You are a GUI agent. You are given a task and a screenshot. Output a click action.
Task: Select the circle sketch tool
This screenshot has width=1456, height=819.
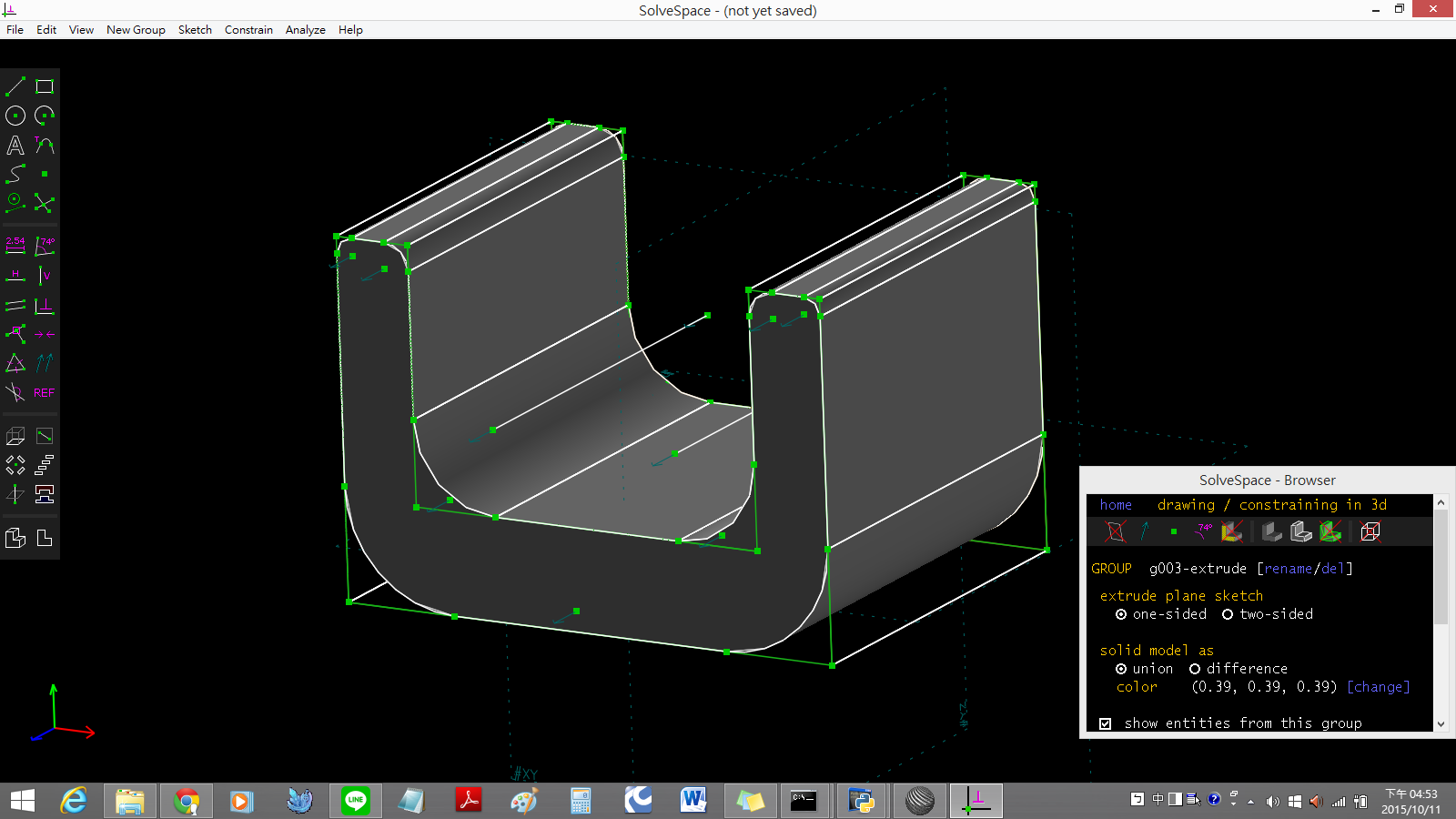point(15,116)
